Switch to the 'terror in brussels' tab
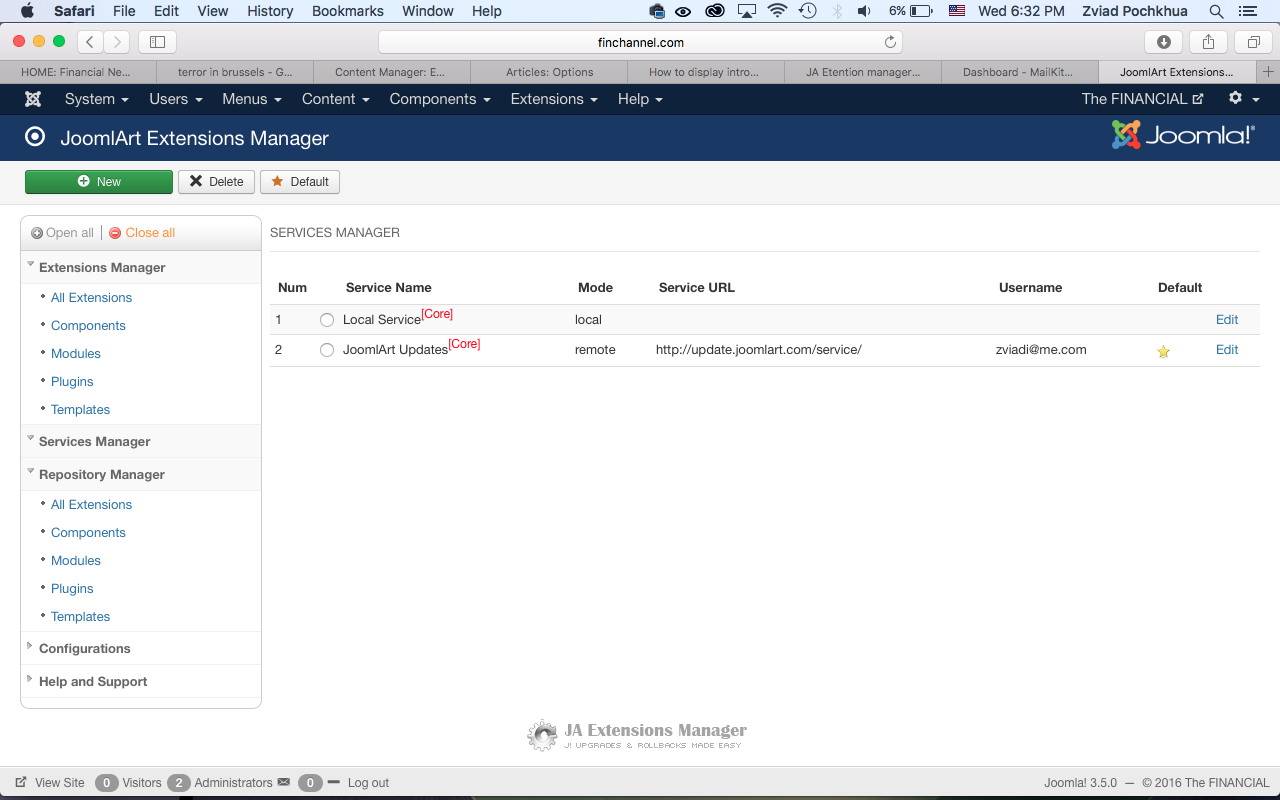1280x800 pixels. pyautogui.click(x=235, y=72)
